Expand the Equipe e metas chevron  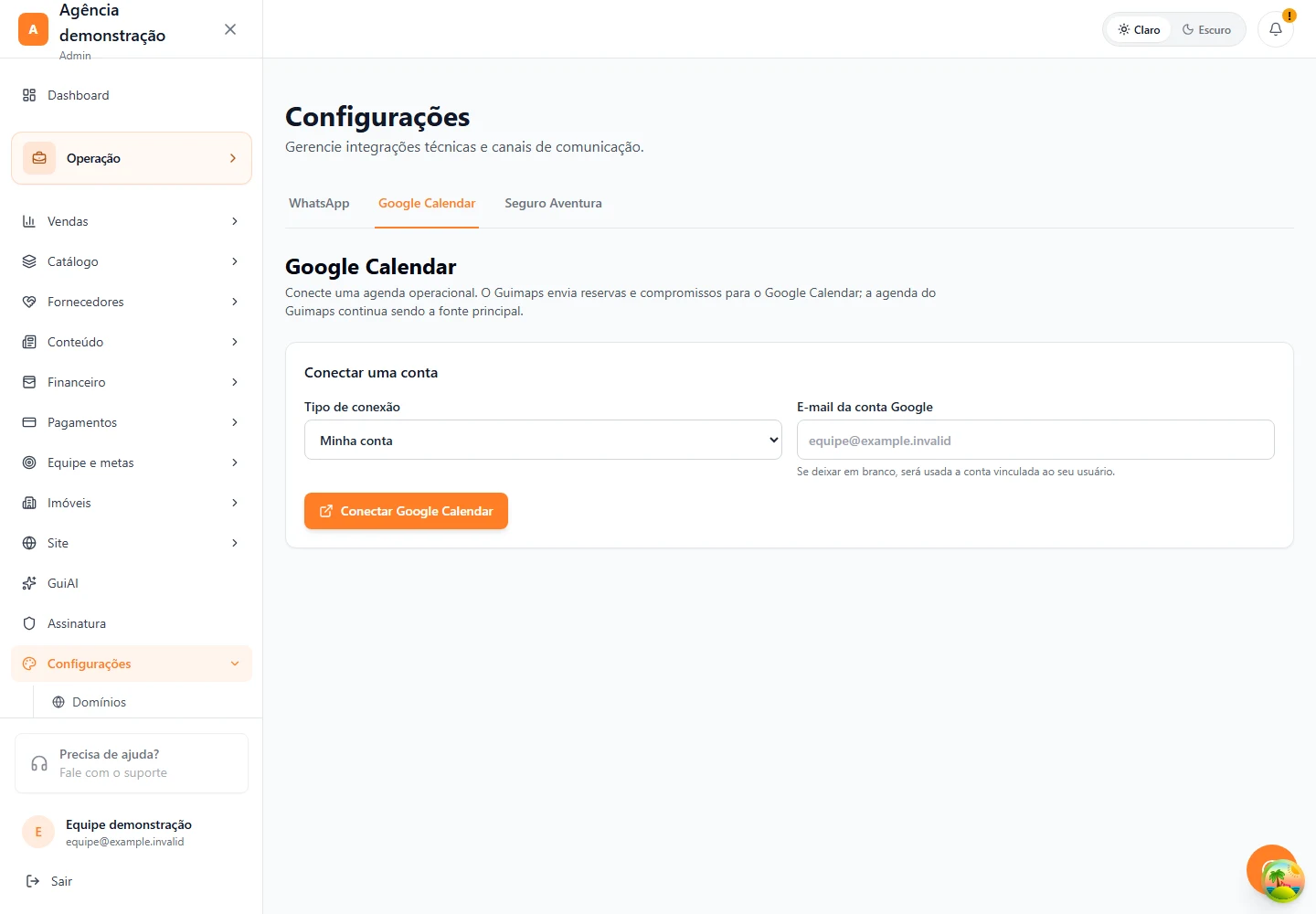[235, 462]
